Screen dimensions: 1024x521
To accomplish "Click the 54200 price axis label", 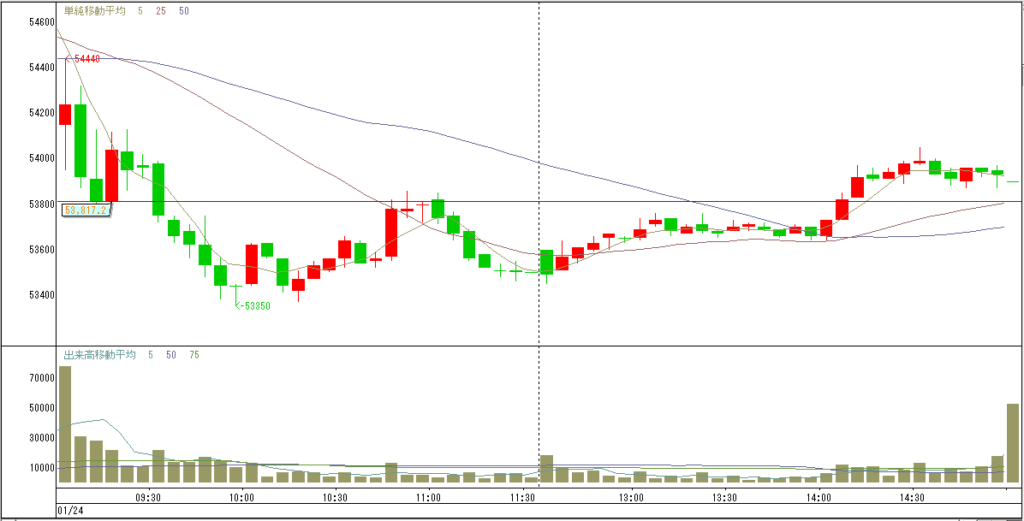I will point(42,113).
